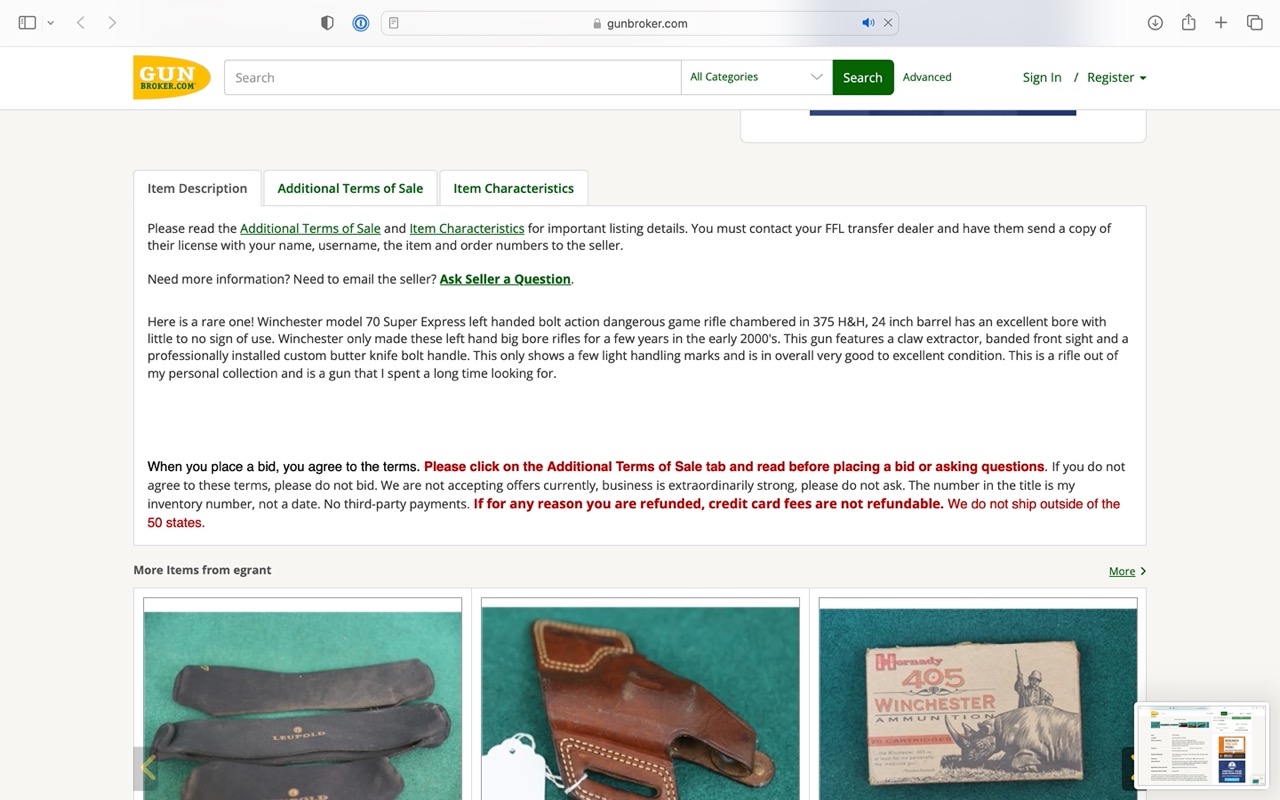Click into the Search input field

(x=452, y=77)
